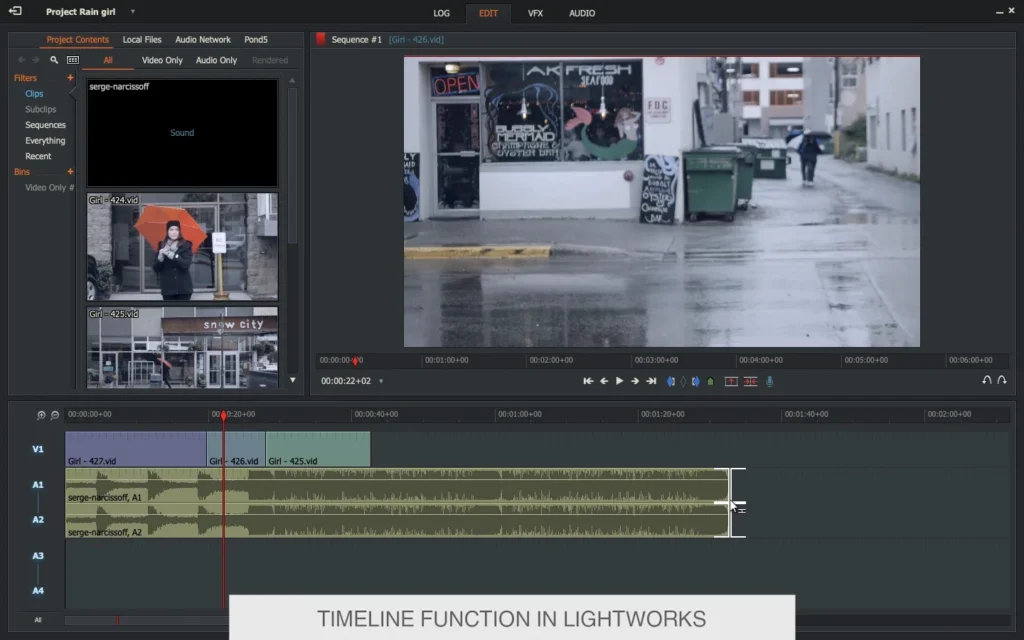This screenshot has width=1024, height=640.
Task: Open the Local Files tab
Action: tap(142, 40)
